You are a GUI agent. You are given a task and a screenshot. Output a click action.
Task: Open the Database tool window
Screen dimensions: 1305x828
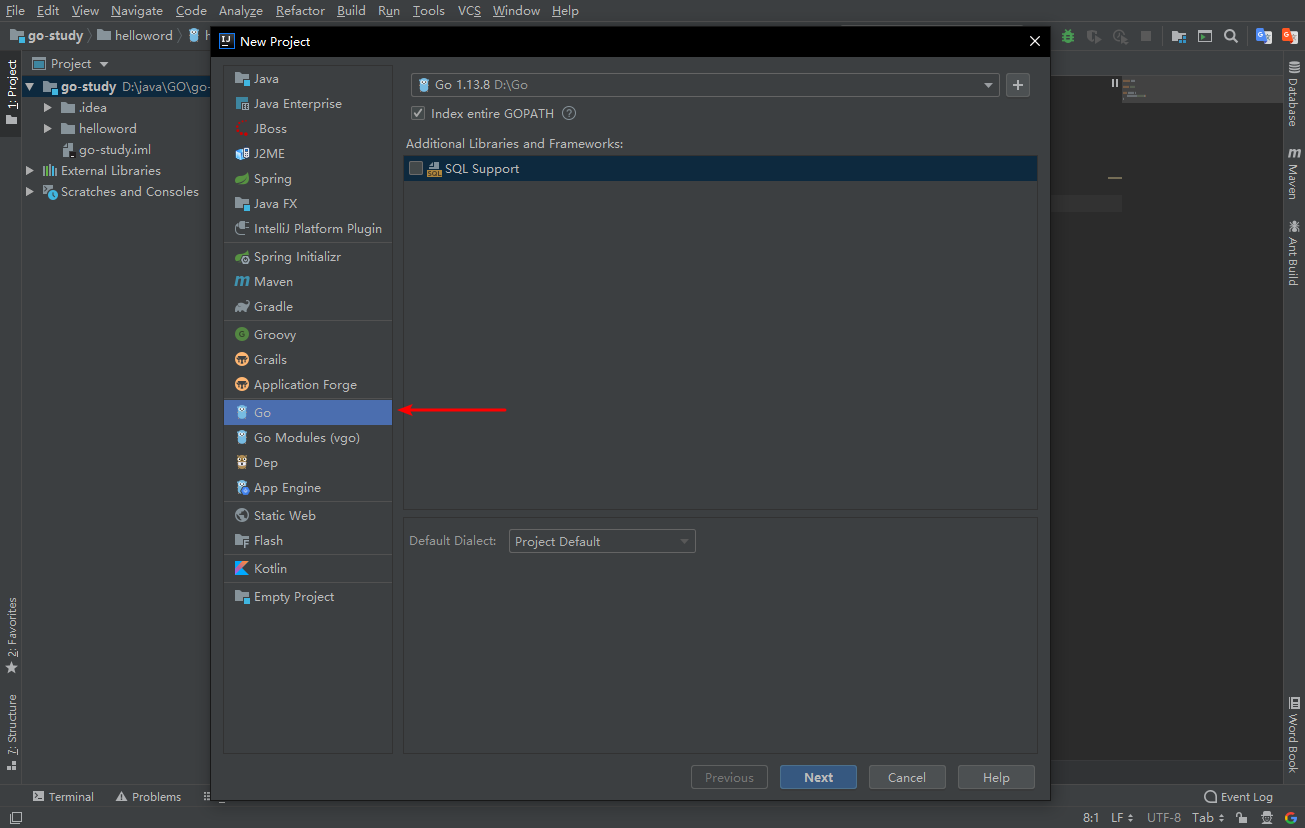click(x=1294, y=94)
